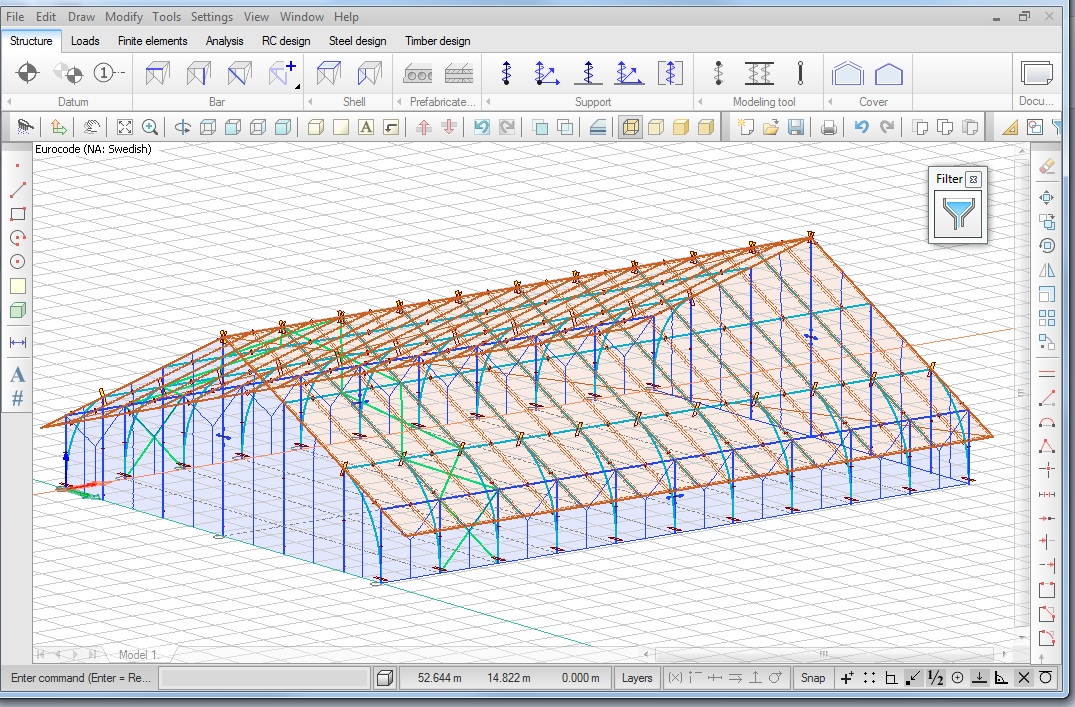Toggle grid points snap icon
This screenshot has height=707, width=1075.
(x=869, y=678)
